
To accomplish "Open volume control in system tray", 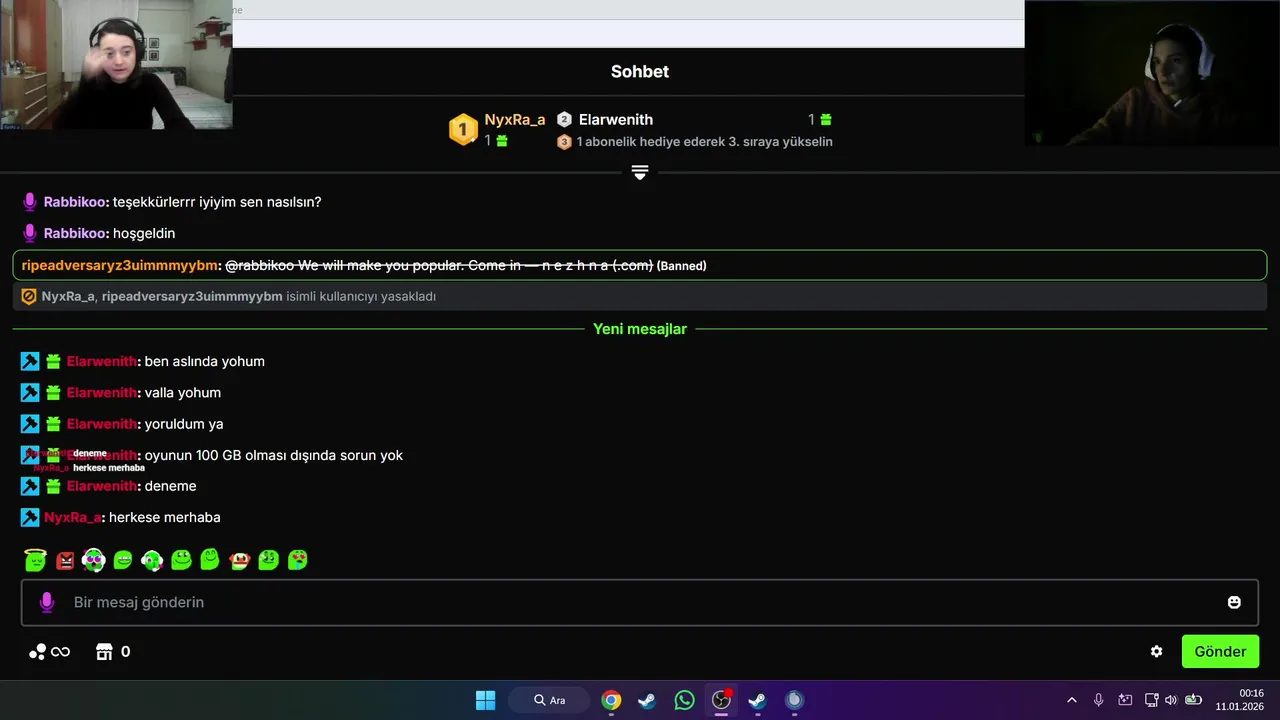I will [1171, 700].
